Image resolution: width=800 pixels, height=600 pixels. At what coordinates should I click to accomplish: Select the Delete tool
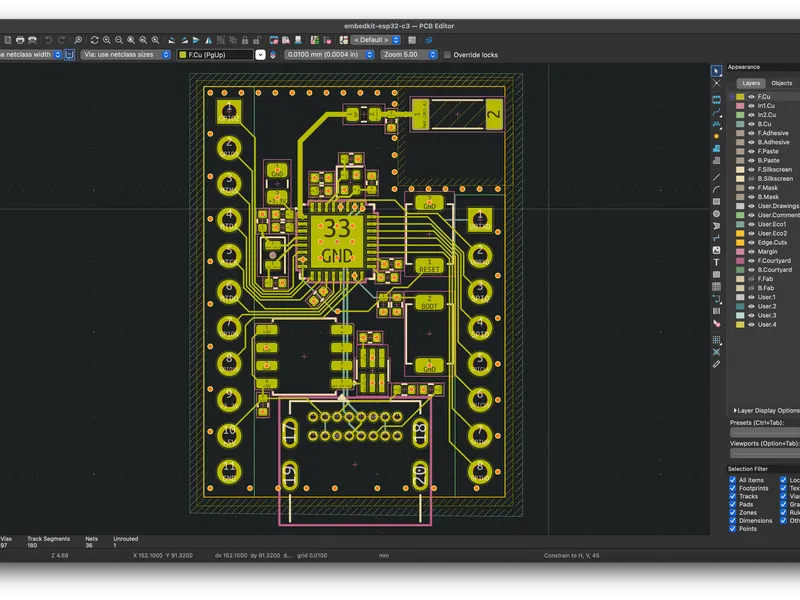pos(716,323)
